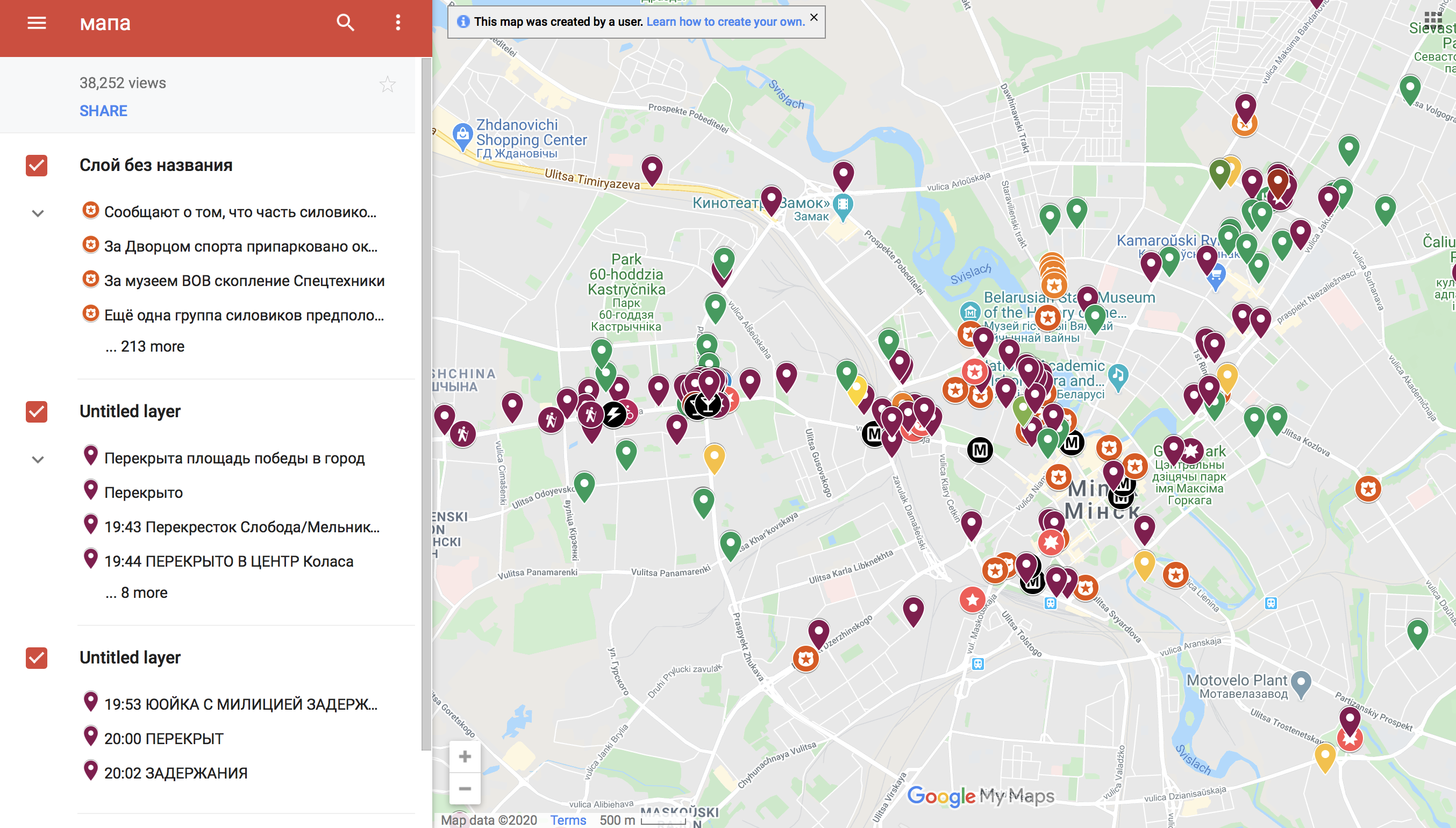Select the Перекрыто list item
This screenshot has height=828, width=1456.
click(143, 492)
